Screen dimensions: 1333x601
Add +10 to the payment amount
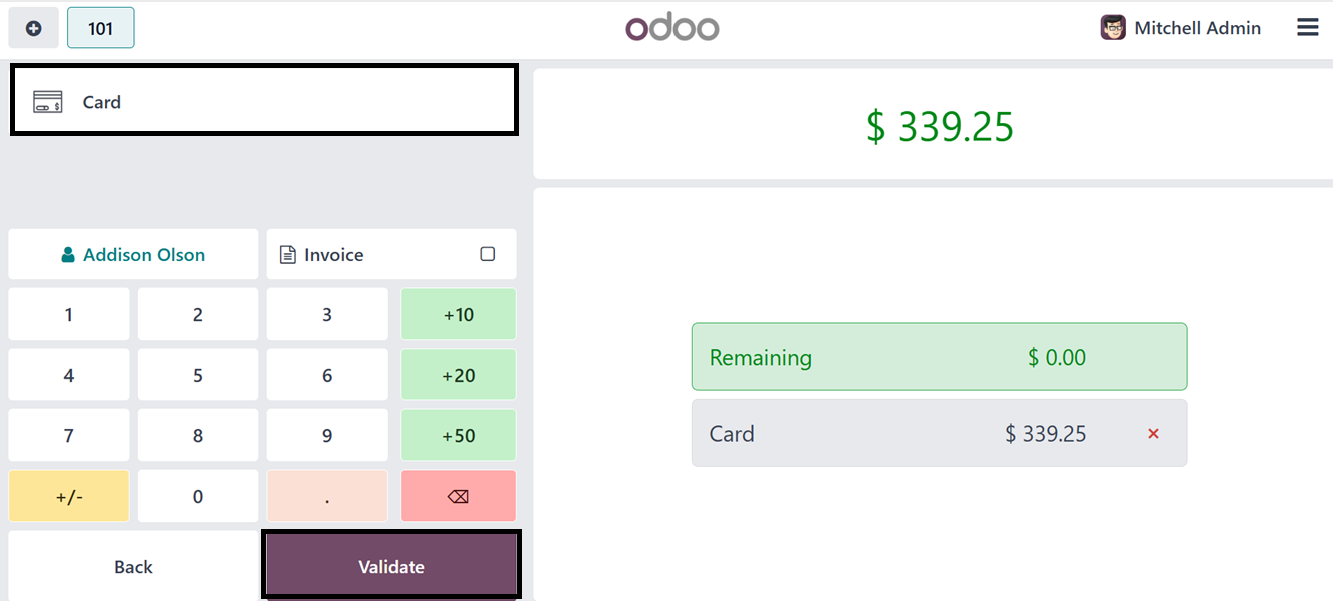[x=458, y=315]
